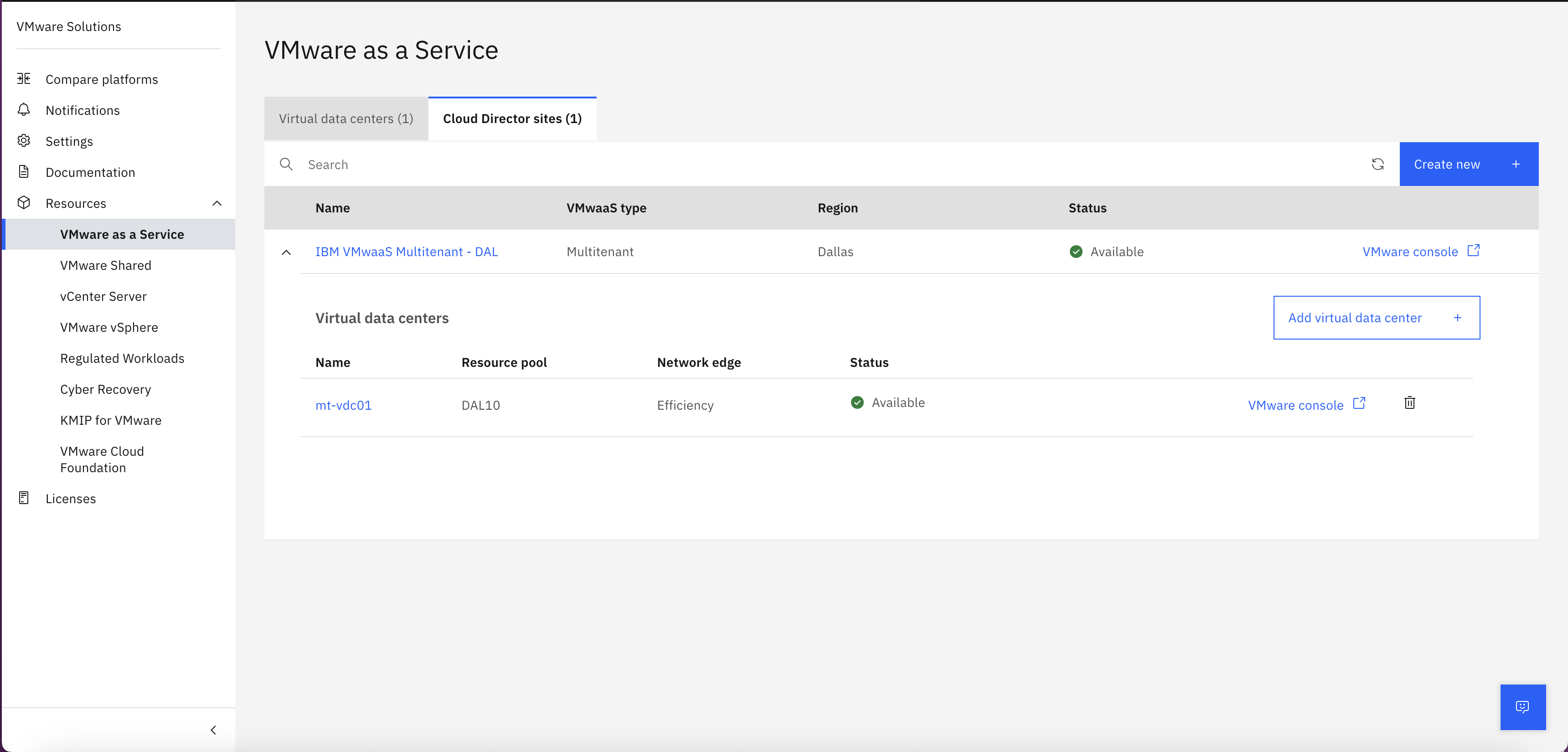Click Add virtual data center button
This screenshot has height=752, width=1568.
tap(1376, 318)
